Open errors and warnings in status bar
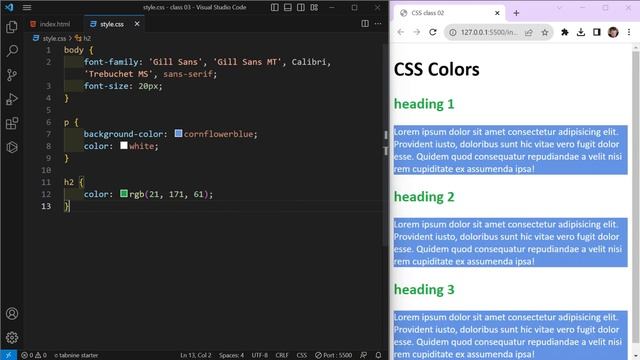Image resolution: width=640 pixels, height=360 pixels. [34, 355]
